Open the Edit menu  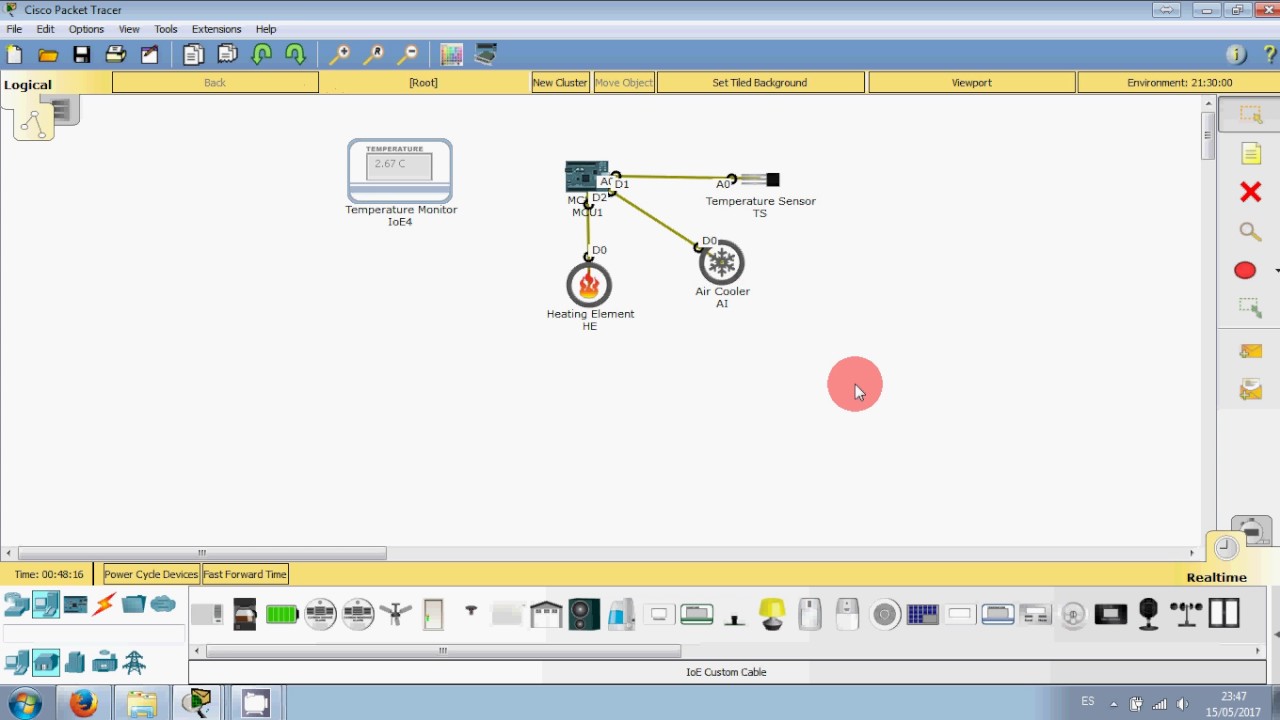click(x=45, y=29)
